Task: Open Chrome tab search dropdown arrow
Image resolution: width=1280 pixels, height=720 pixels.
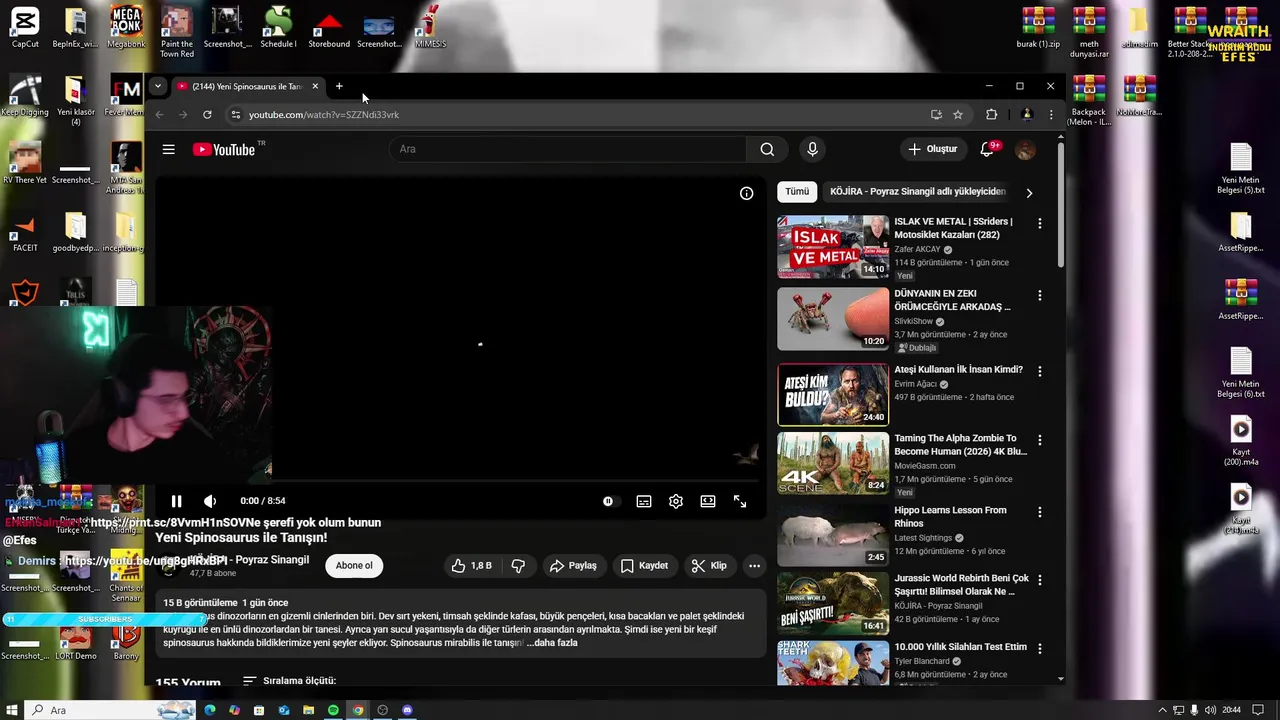Action: pyautogui.click(x=157, y=86)
